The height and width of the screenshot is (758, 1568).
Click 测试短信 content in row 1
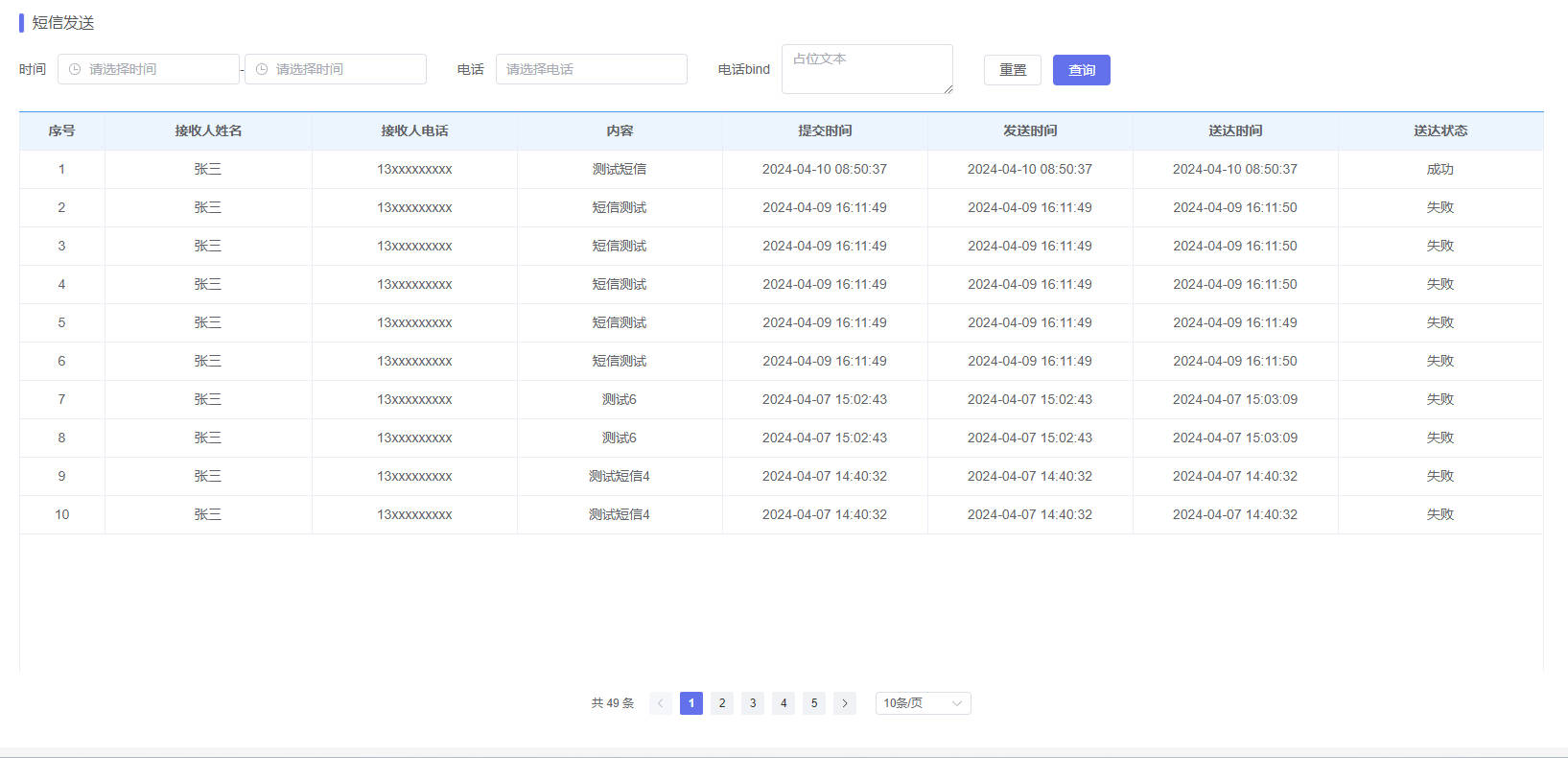pyautogui.click(x=620, y=169)
